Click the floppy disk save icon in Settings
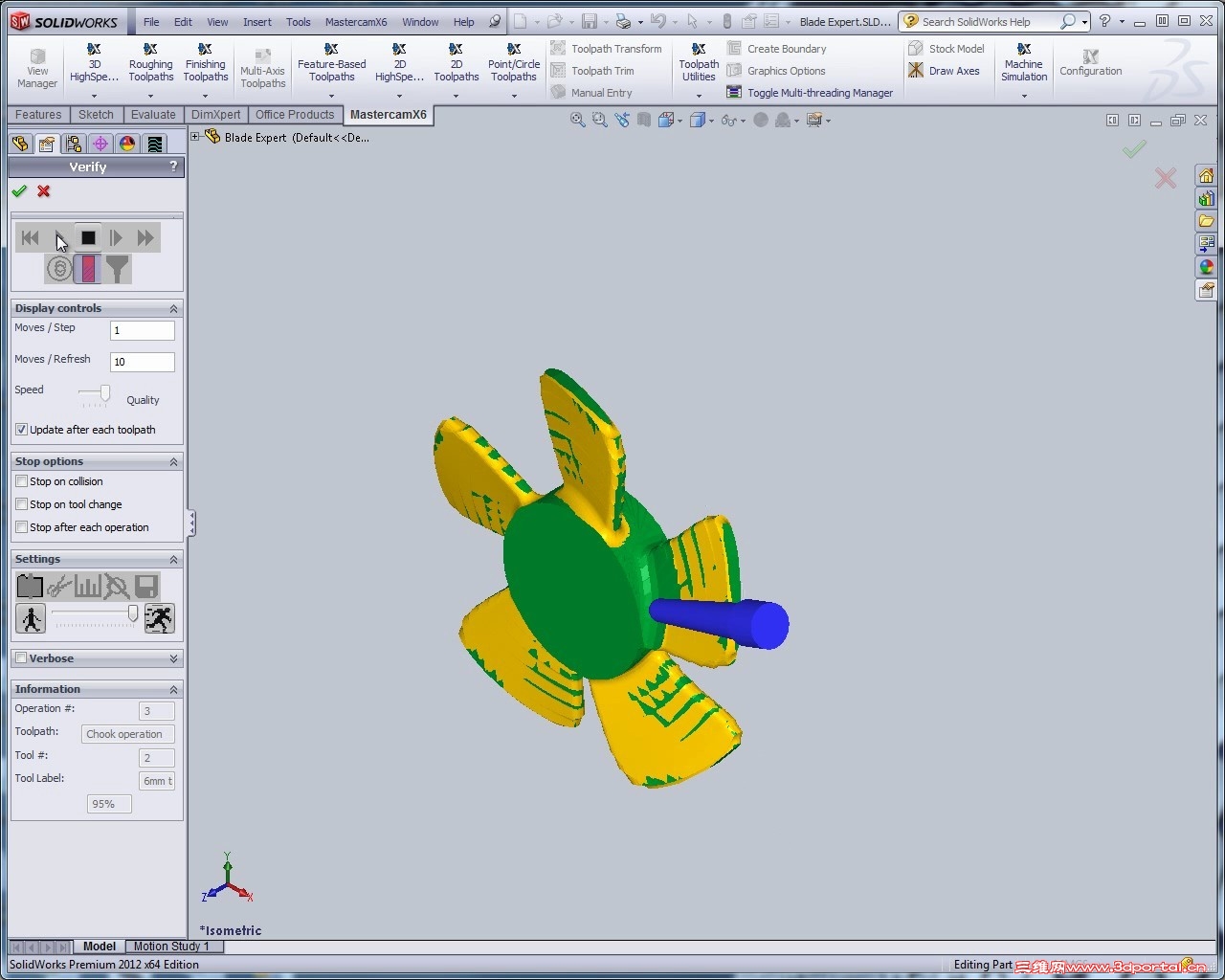This screenshot has height=980, width=1225. 145,586
